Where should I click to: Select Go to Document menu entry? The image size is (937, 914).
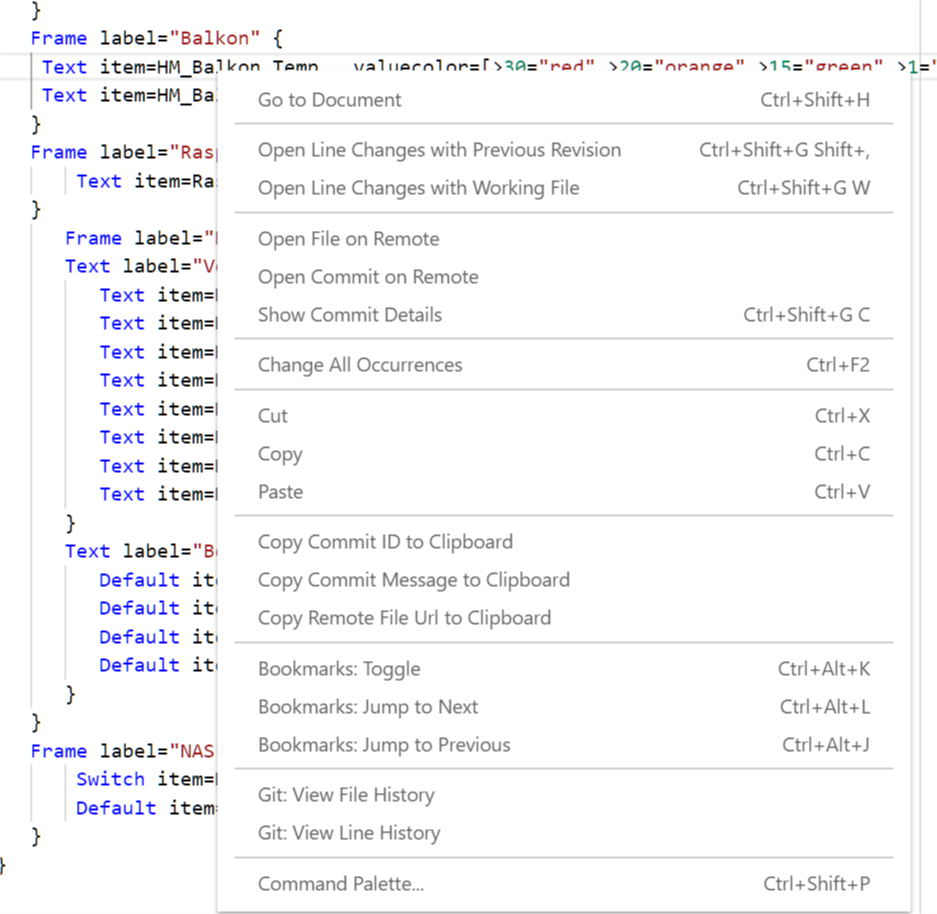point(330,100)
